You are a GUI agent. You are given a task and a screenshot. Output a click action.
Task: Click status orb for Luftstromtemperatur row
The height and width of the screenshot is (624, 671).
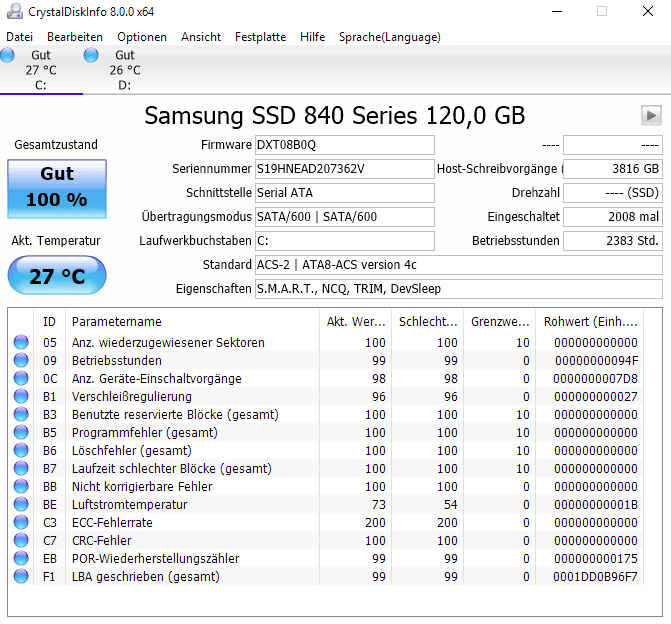(21, 504)
